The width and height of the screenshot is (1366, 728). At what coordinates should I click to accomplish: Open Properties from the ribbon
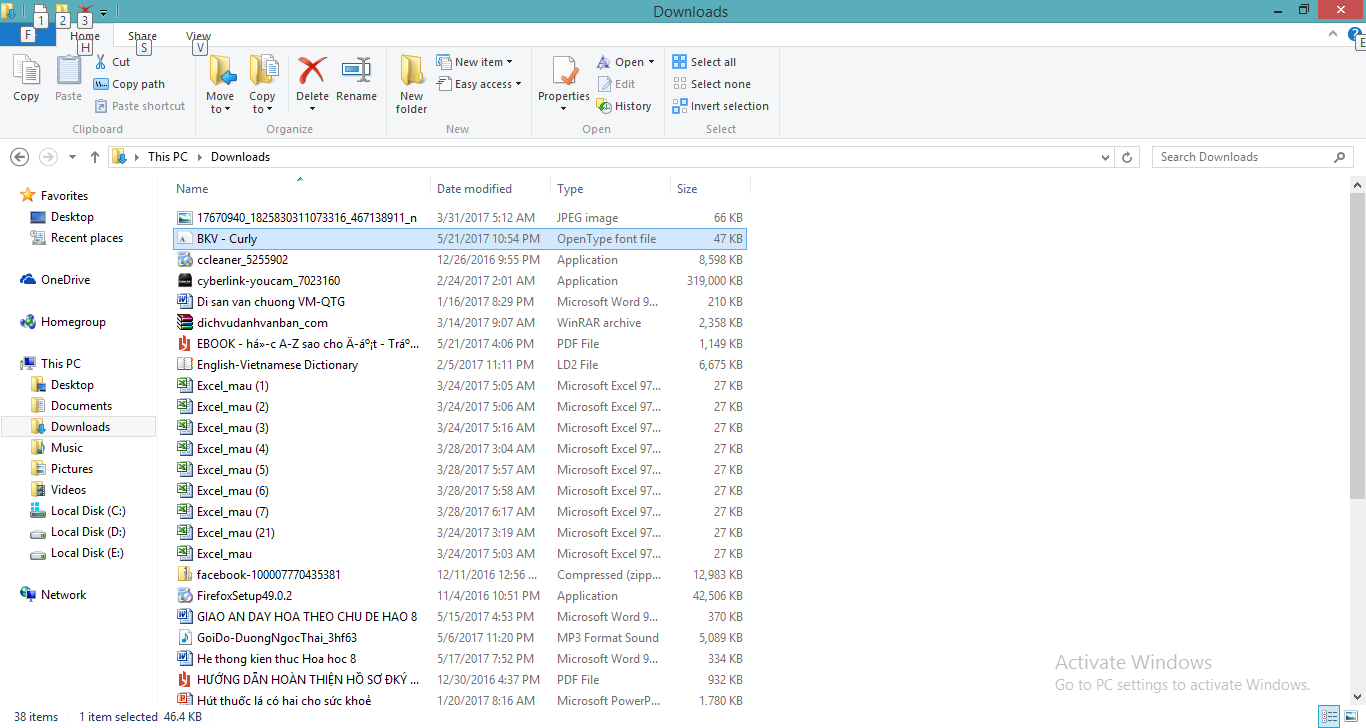click(x=564, y=72)
